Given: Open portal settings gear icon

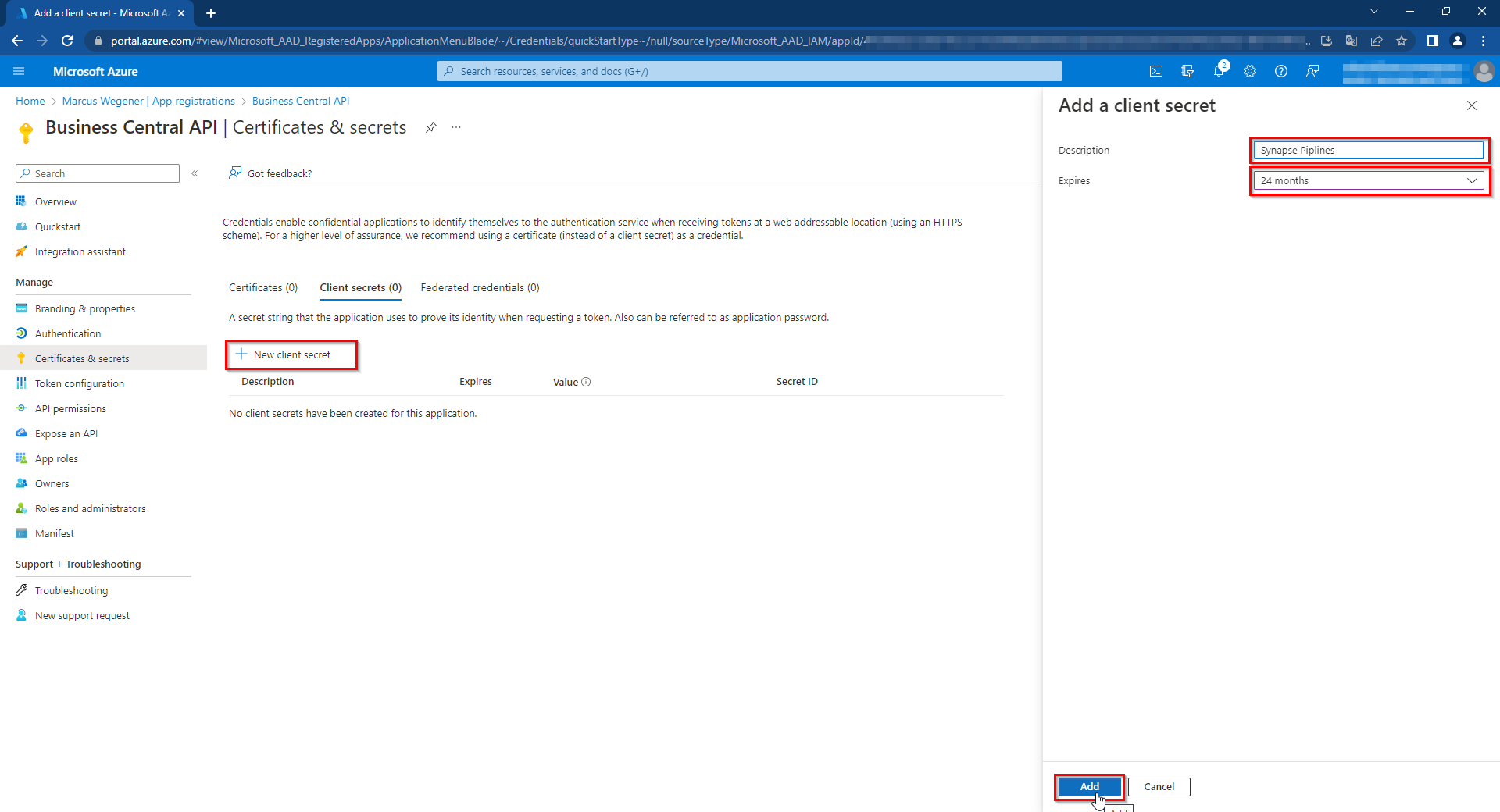Looking at the screenshot, I should 1250,71.
